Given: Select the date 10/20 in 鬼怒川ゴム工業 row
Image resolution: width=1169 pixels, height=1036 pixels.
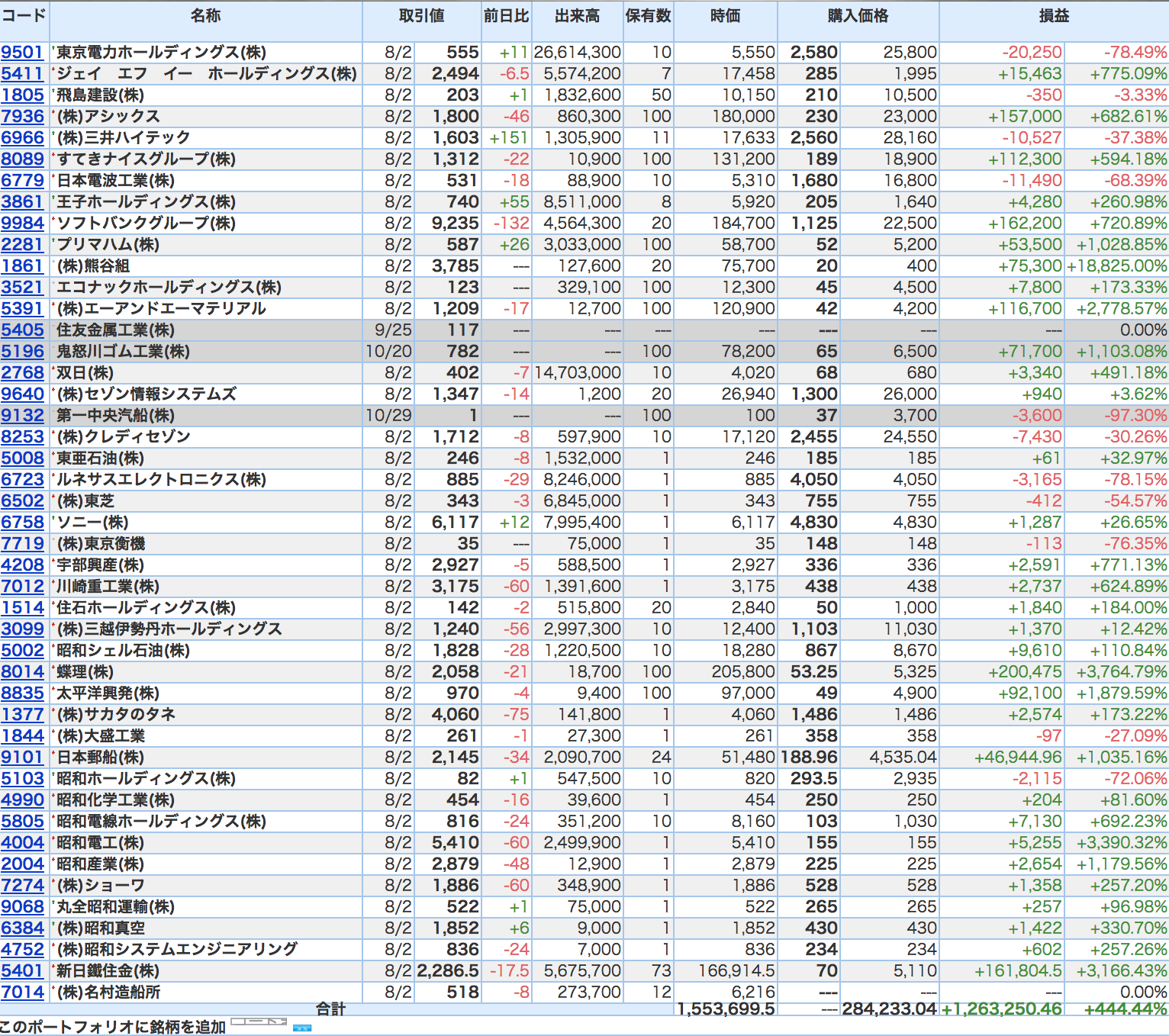Looking at the screenshot, I should coord(388,351).
